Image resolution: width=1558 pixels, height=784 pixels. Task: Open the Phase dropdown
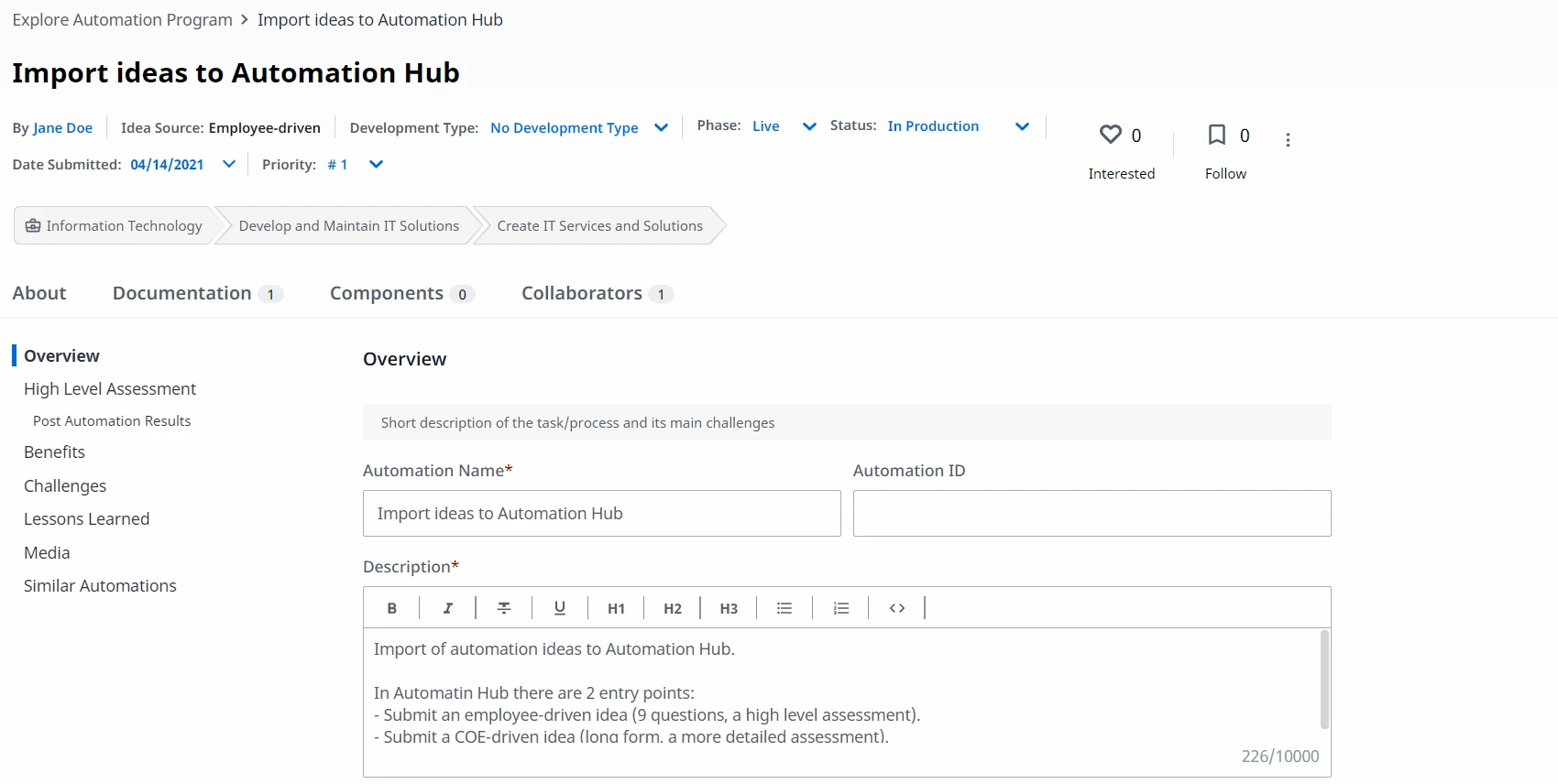click(809, 126)
